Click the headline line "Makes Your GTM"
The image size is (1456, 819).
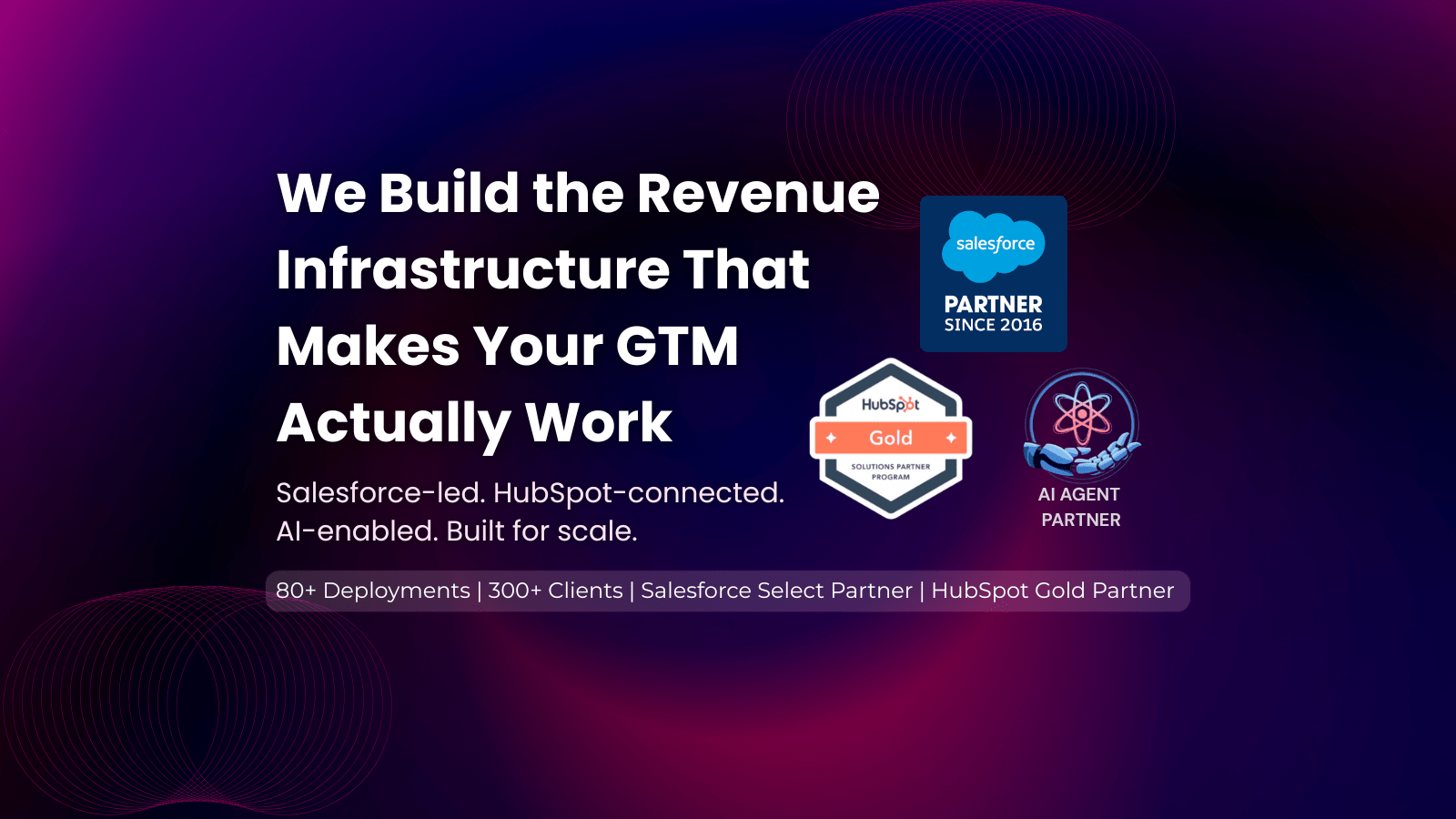(x=507, y=346)
